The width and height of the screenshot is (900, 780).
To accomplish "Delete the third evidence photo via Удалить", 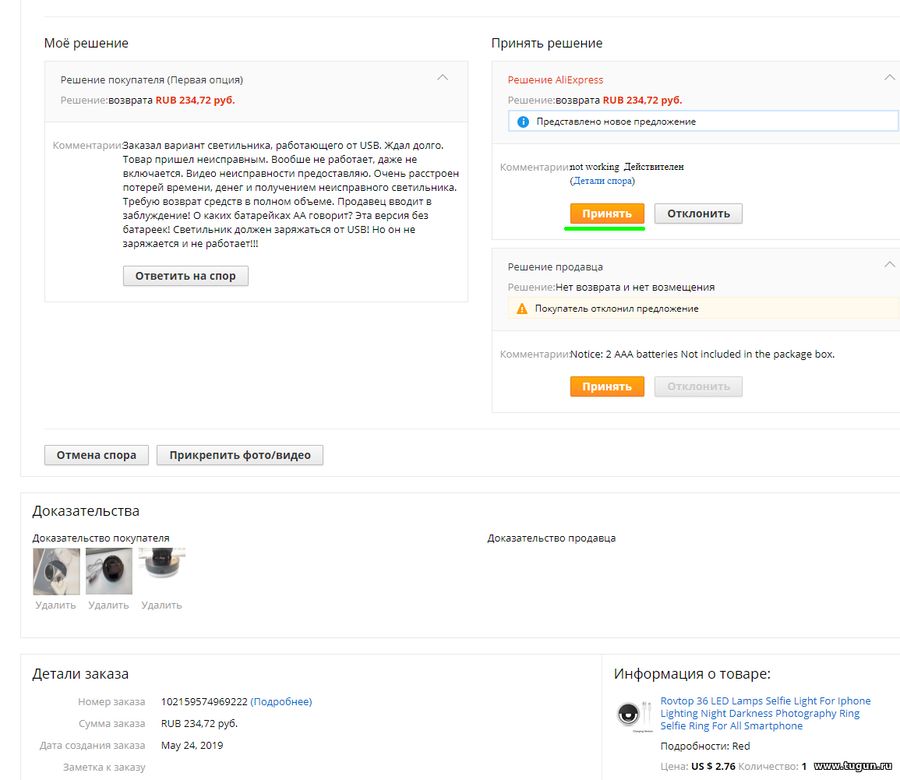I will tap(161, 605).
